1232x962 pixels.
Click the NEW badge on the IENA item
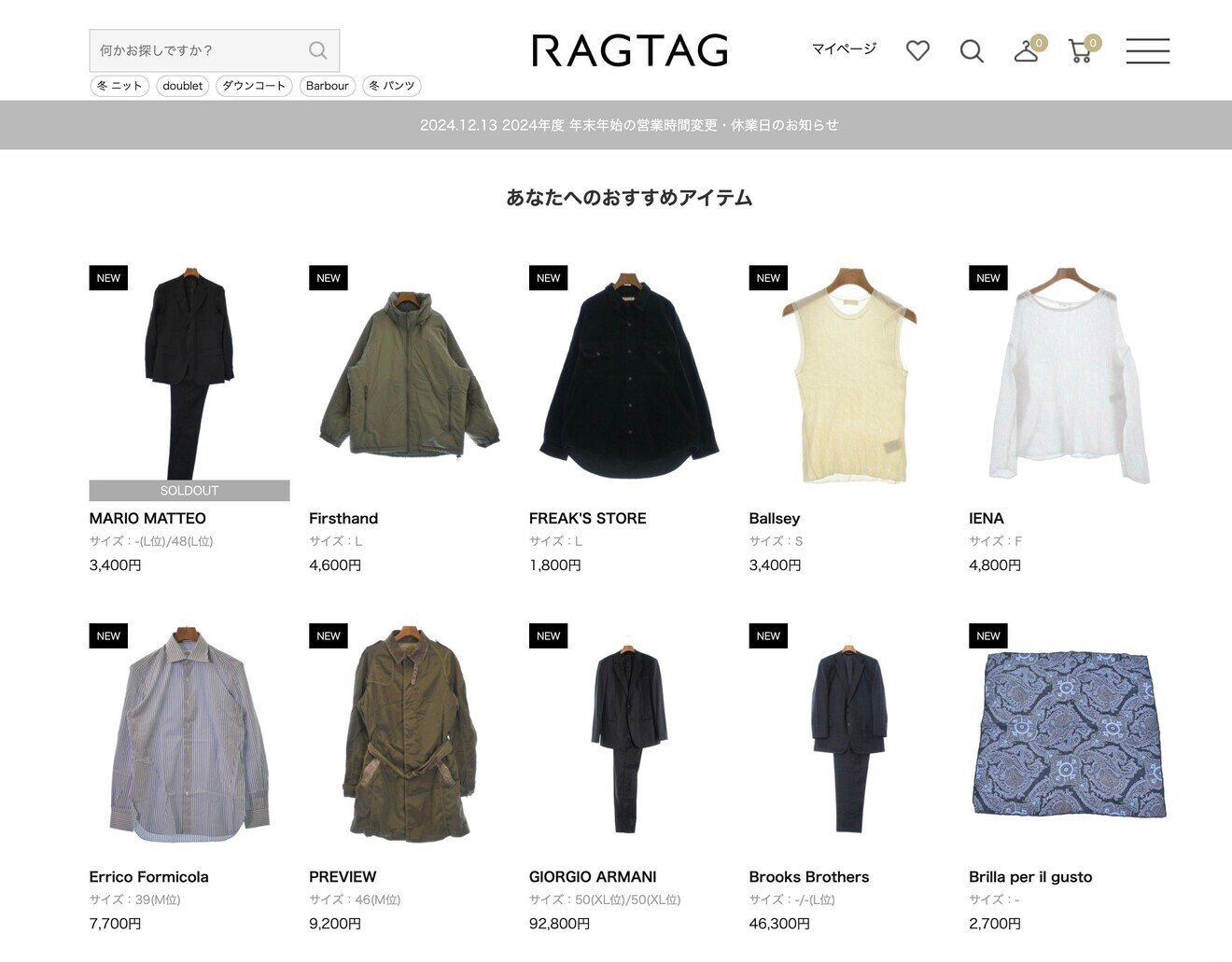point(988,278)
